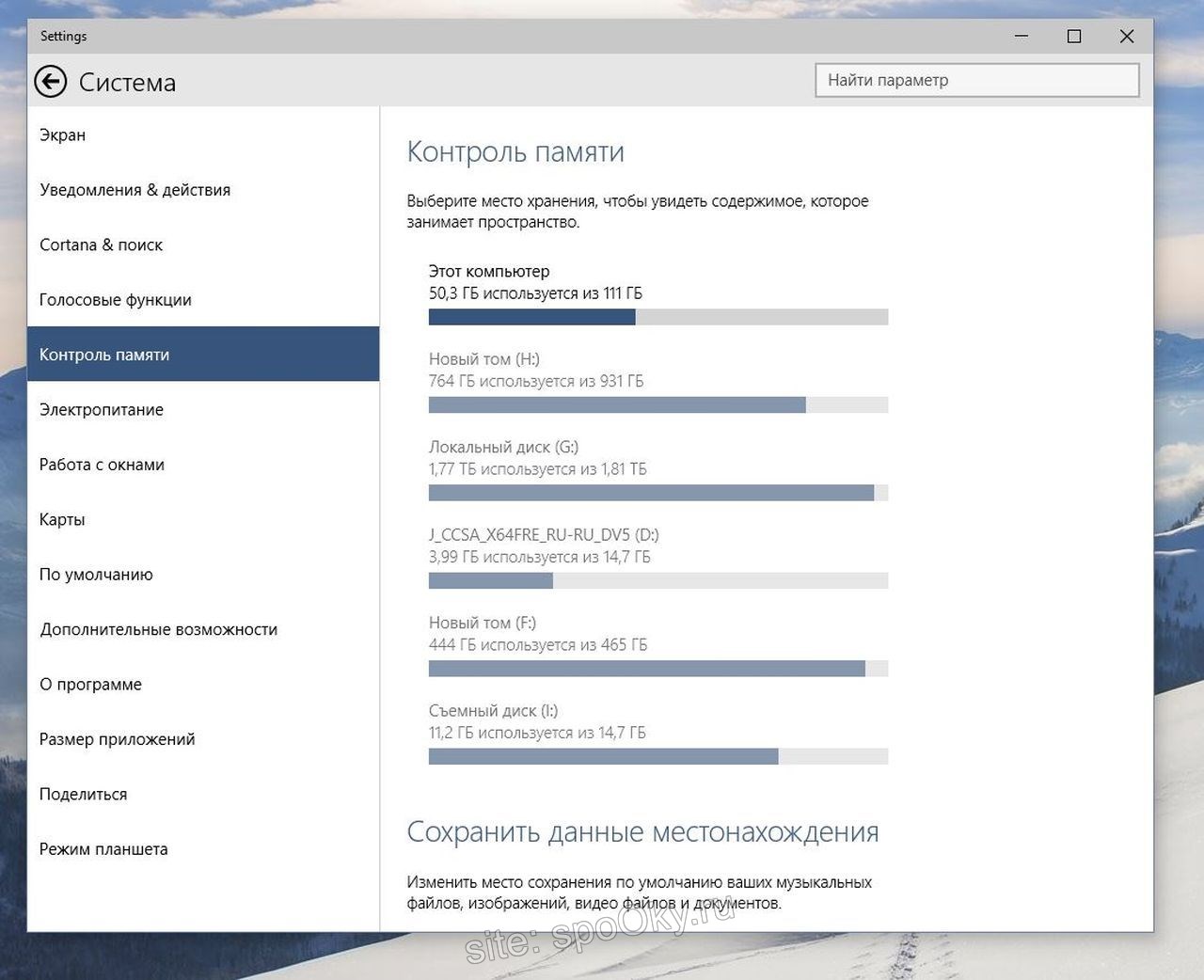Screen dimensions: 1204x980
Task: Go to Голосовые функции section
Action: coord(115,300)
